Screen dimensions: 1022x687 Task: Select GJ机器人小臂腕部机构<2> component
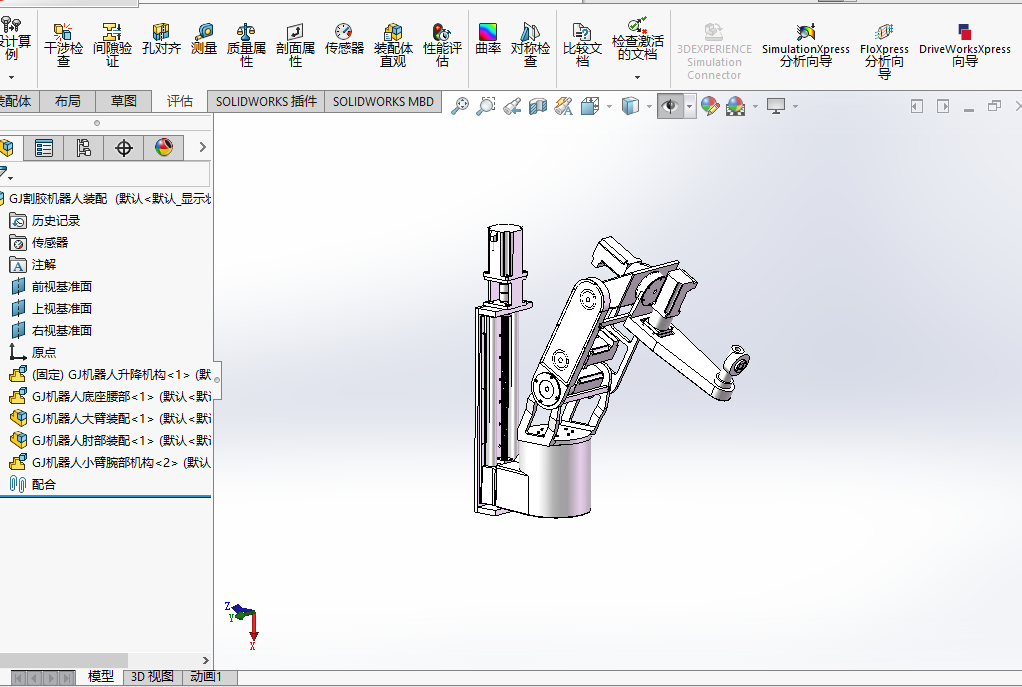110,463
